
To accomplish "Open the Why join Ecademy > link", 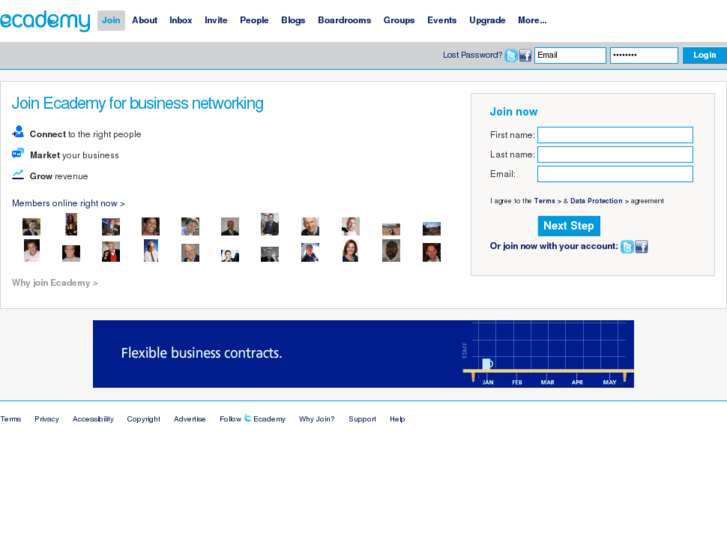I will (55, 283).
